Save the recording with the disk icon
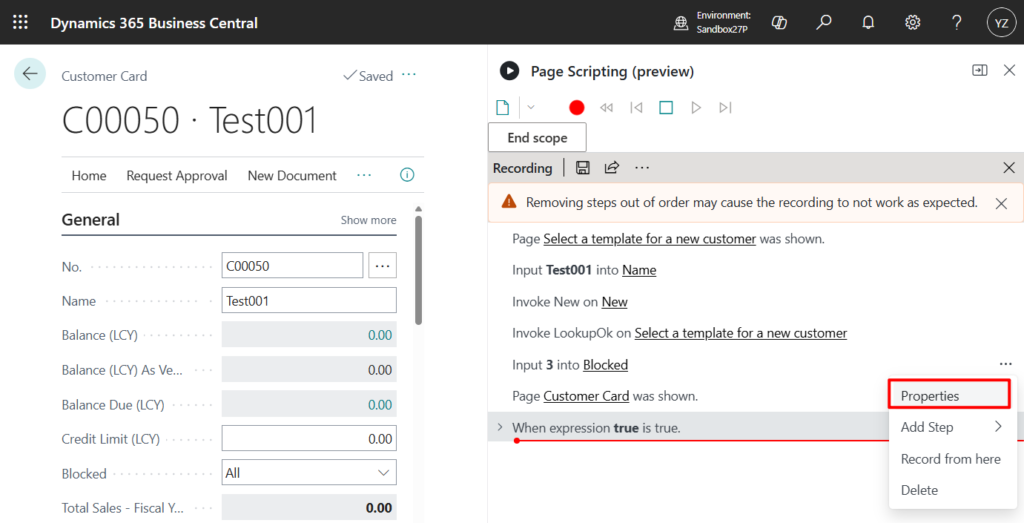 pyautogui.click(x=583, y=168)
